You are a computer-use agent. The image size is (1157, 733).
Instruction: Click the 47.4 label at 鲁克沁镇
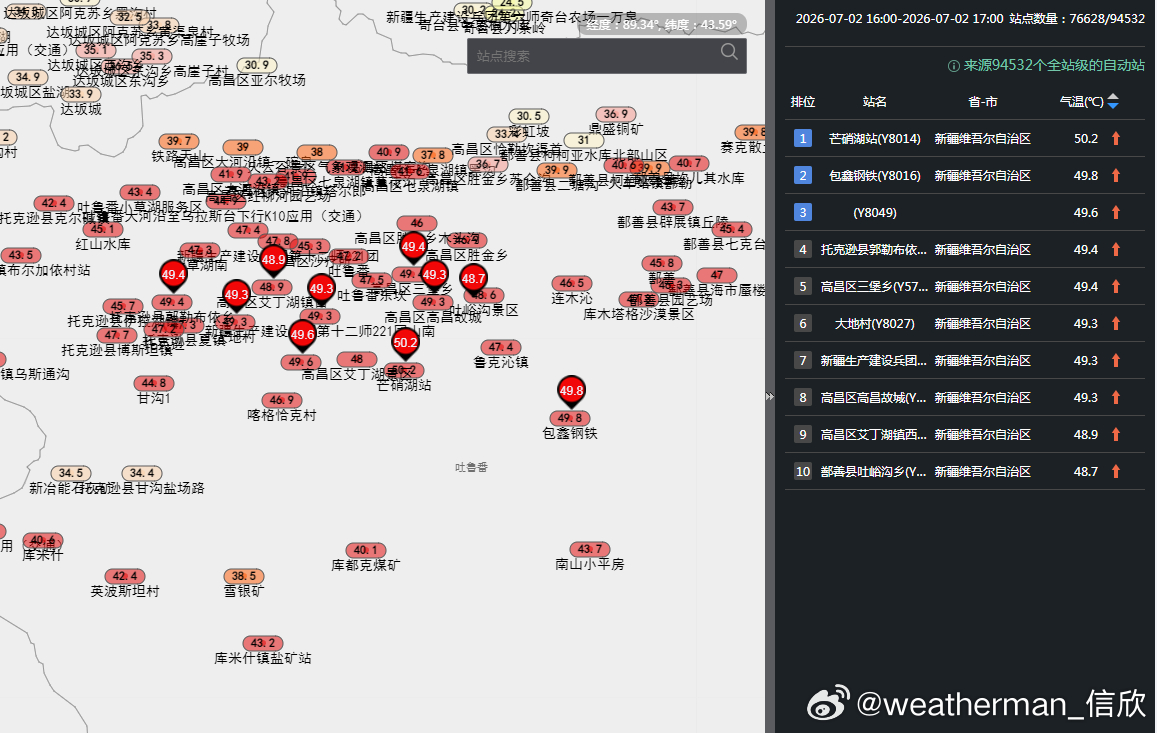[501, 346]
